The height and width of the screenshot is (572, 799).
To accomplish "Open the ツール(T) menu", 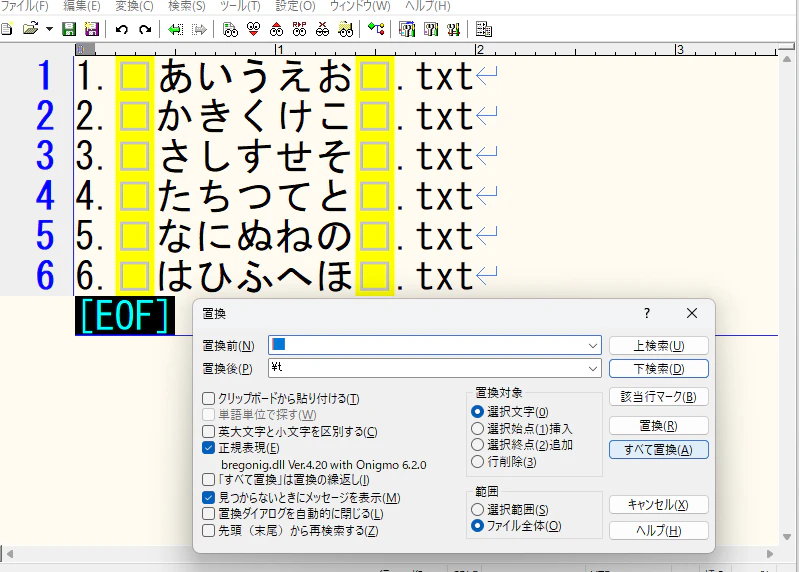I will (240, 6).
